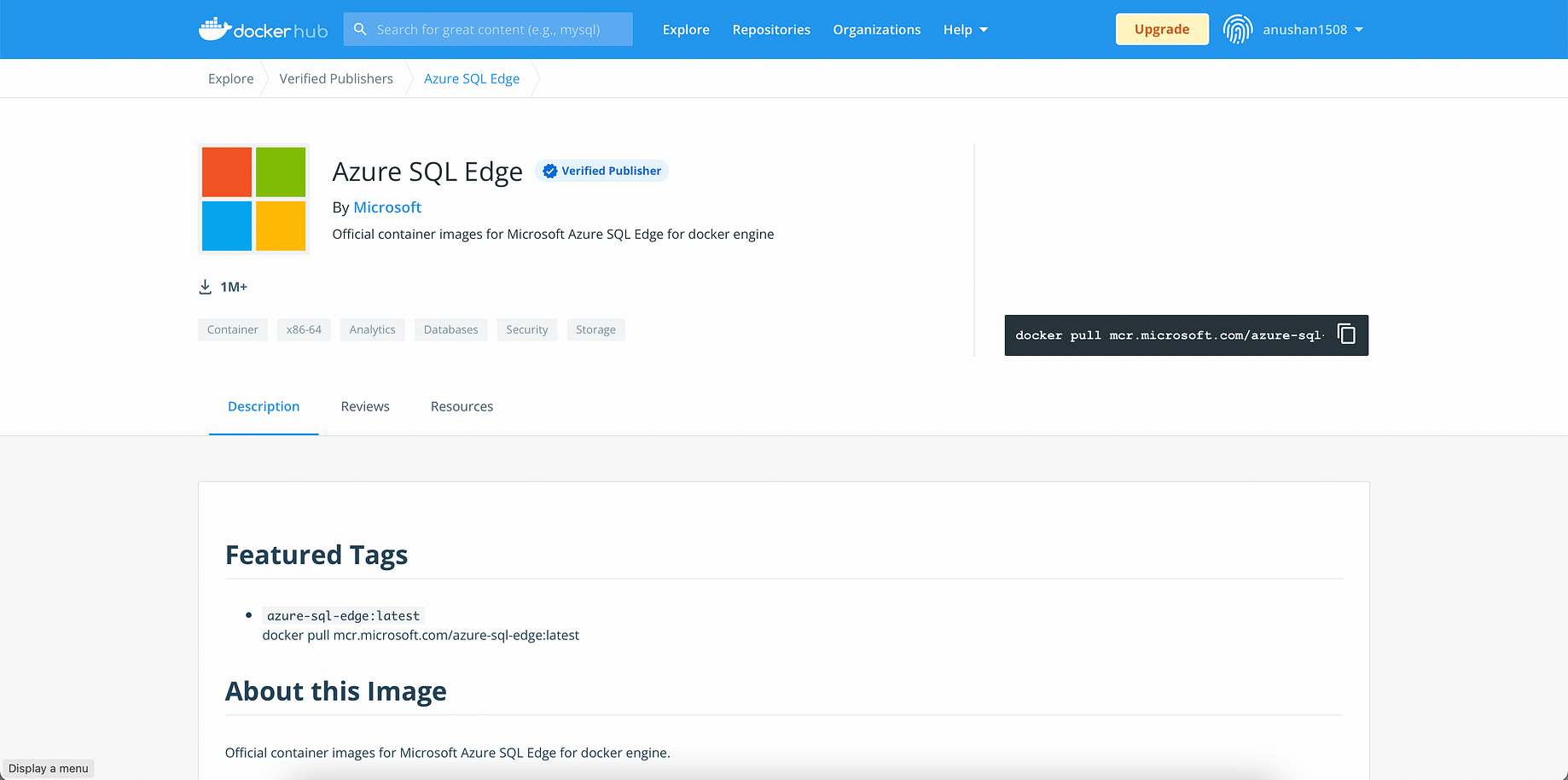Viewport: 1568px width, 780px height.
Task: Click the search magnifier icon
Action: tap(360, 29)
